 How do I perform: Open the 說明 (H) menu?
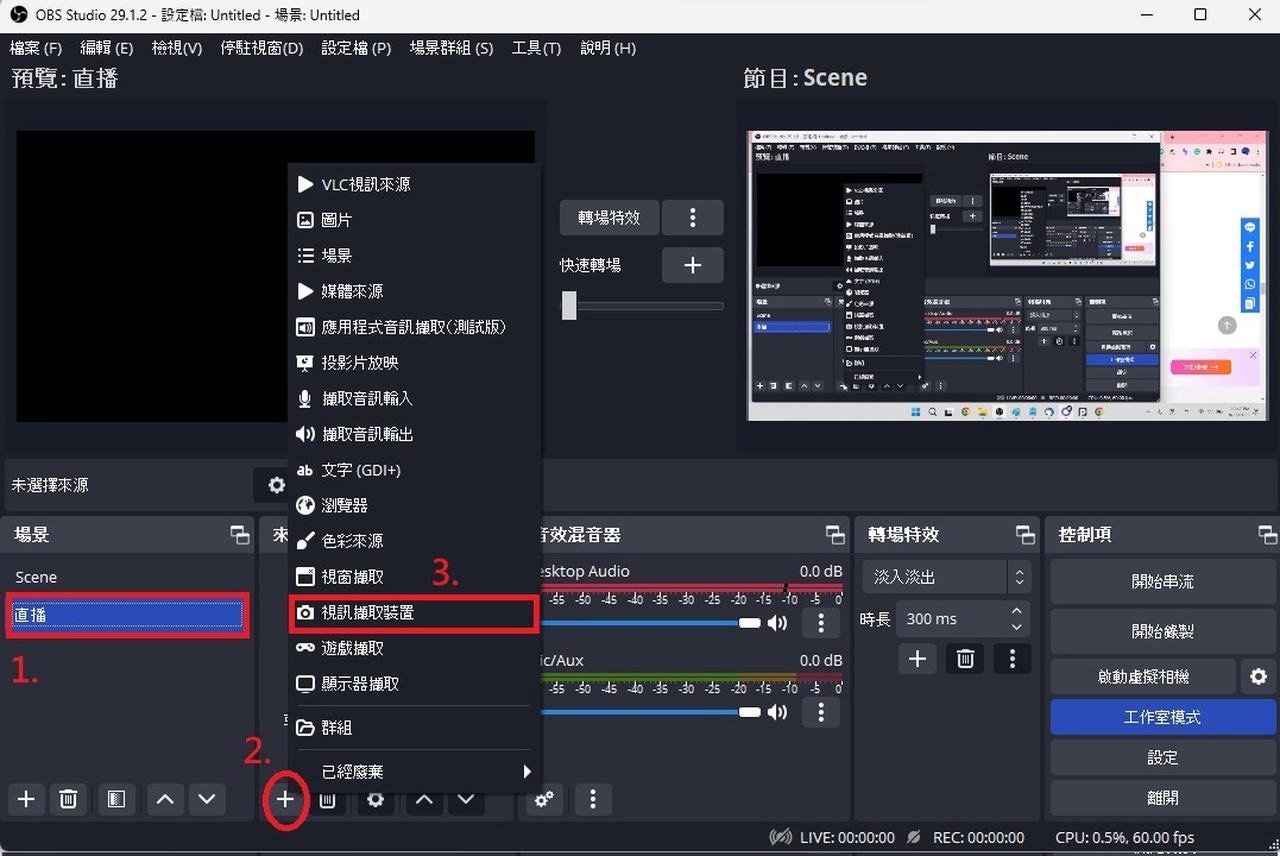point(608,48)
